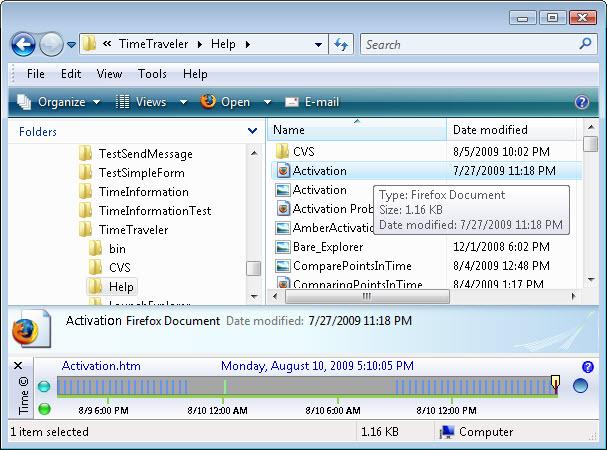Open file with Firefox Open button
The width and height of the screenshot is (607, 450).
coord(225,102)
